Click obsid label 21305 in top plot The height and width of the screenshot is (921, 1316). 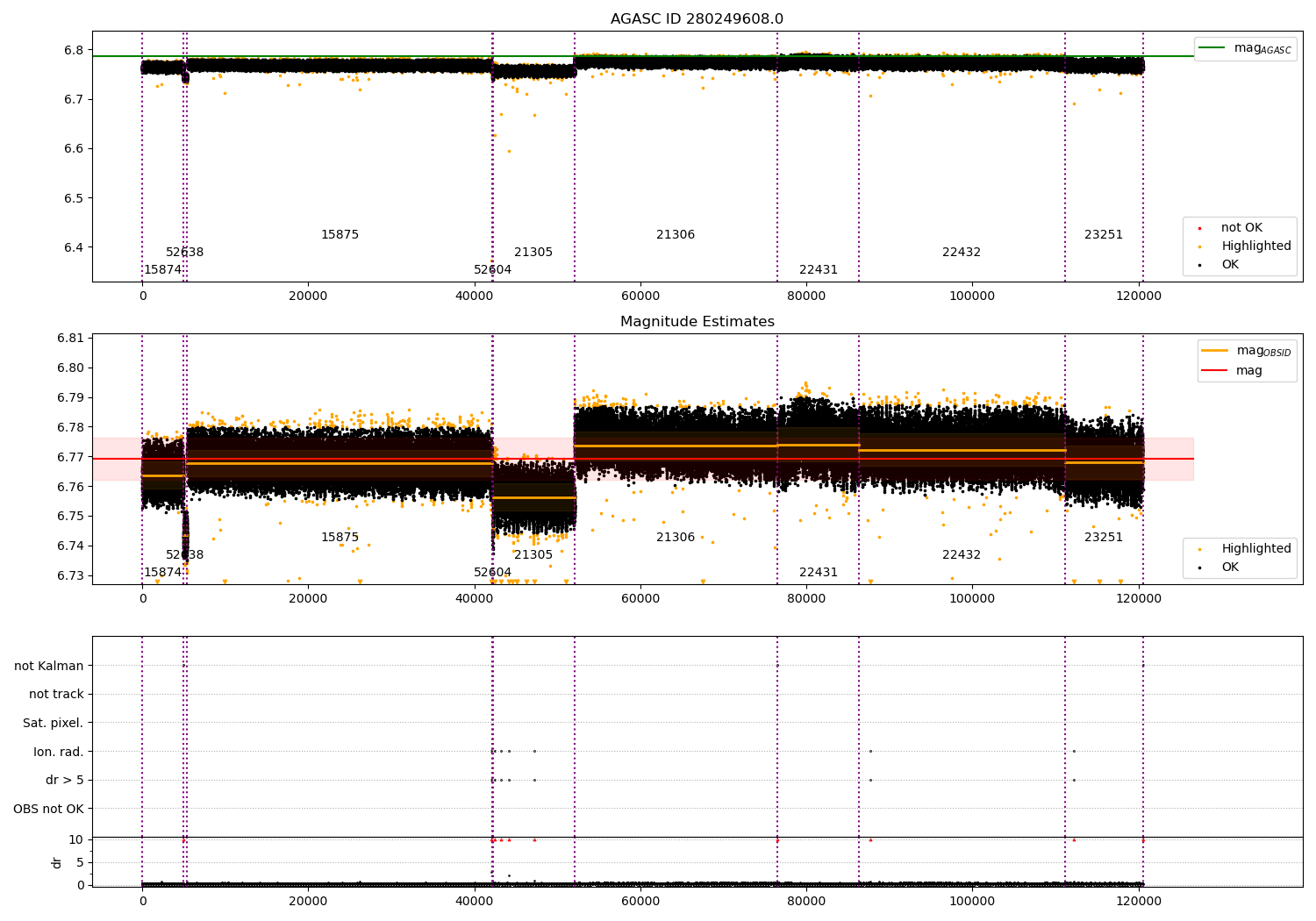[533, 253]
